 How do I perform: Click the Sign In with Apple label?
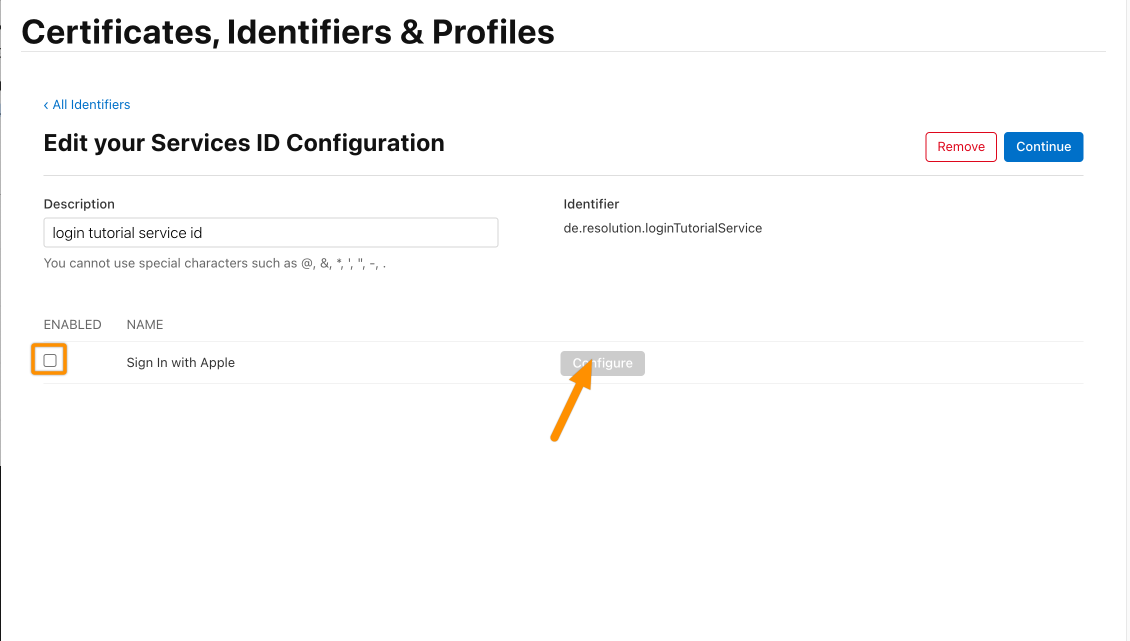tap(180, 362)
